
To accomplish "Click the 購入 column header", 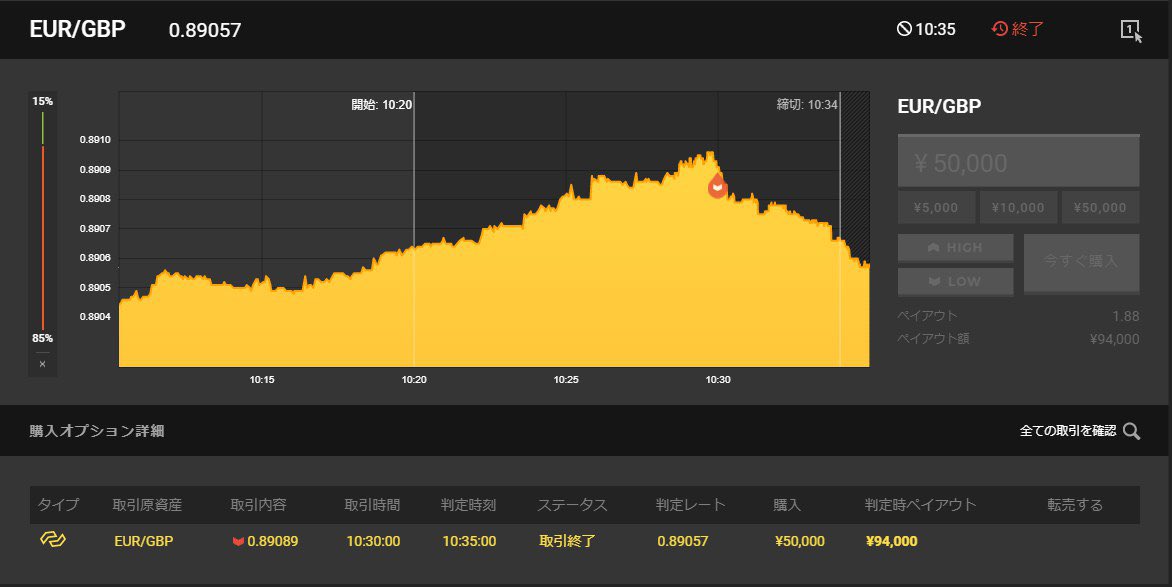I will click(787, 505).
